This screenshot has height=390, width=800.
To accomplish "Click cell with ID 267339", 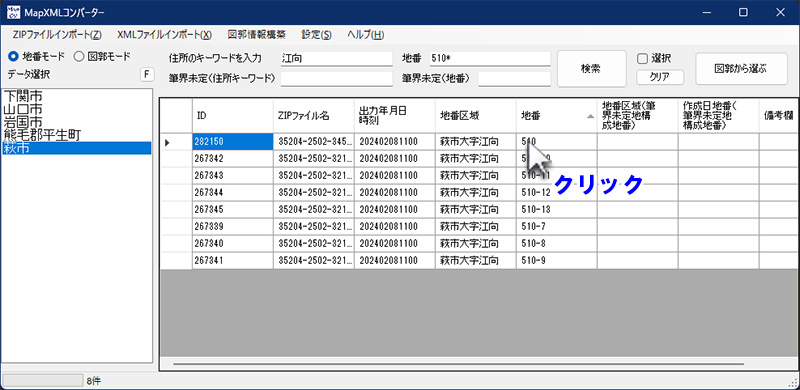I will [233, 226].
